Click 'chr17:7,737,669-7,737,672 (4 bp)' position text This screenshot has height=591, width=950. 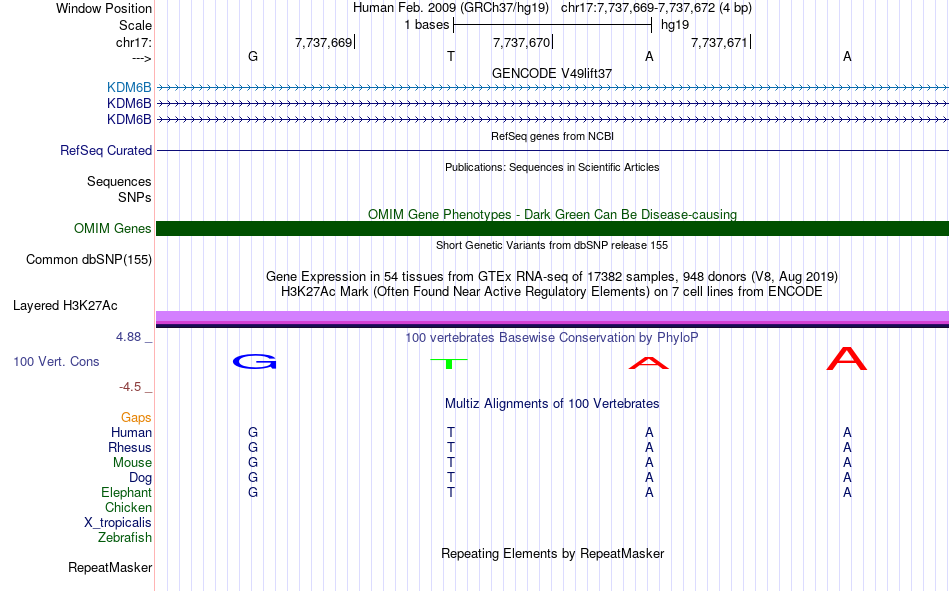point(656,8)
